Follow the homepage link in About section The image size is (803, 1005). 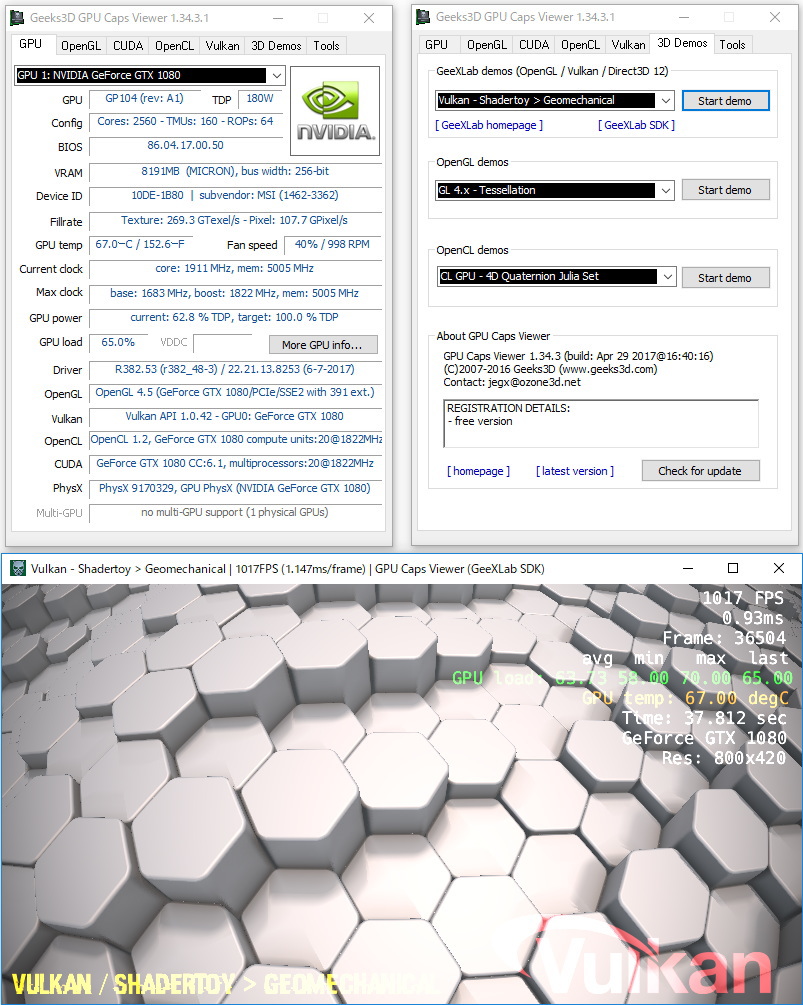(x=478, y=471)
